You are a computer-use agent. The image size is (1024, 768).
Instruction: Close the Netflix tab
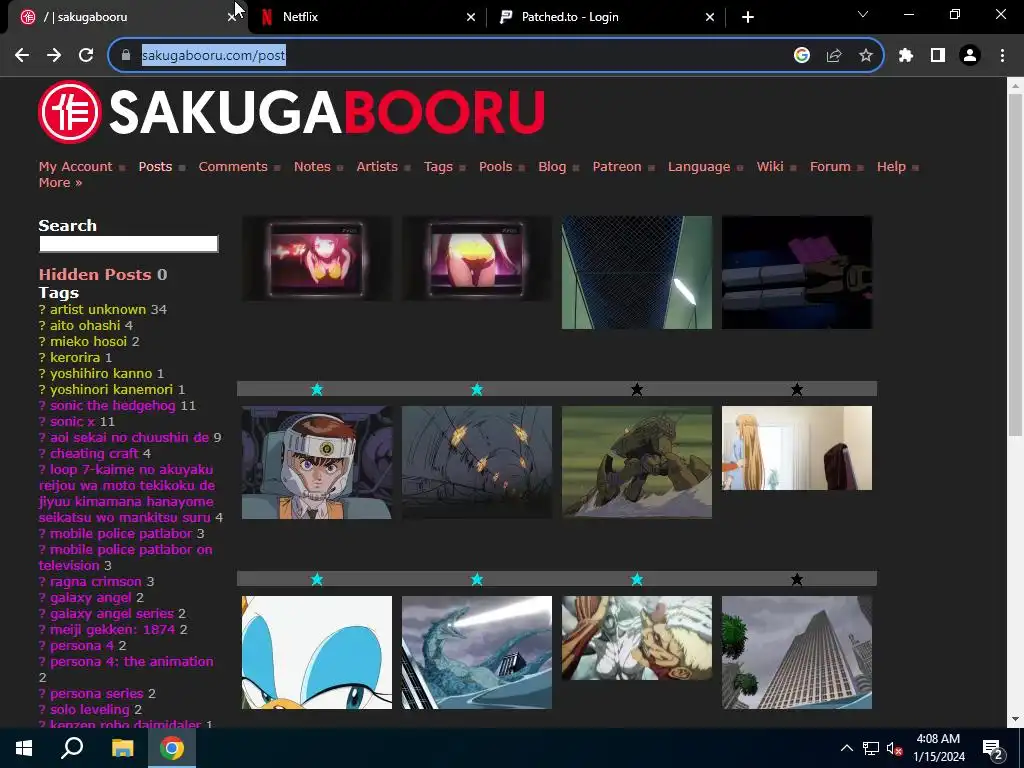coord(471,17)
